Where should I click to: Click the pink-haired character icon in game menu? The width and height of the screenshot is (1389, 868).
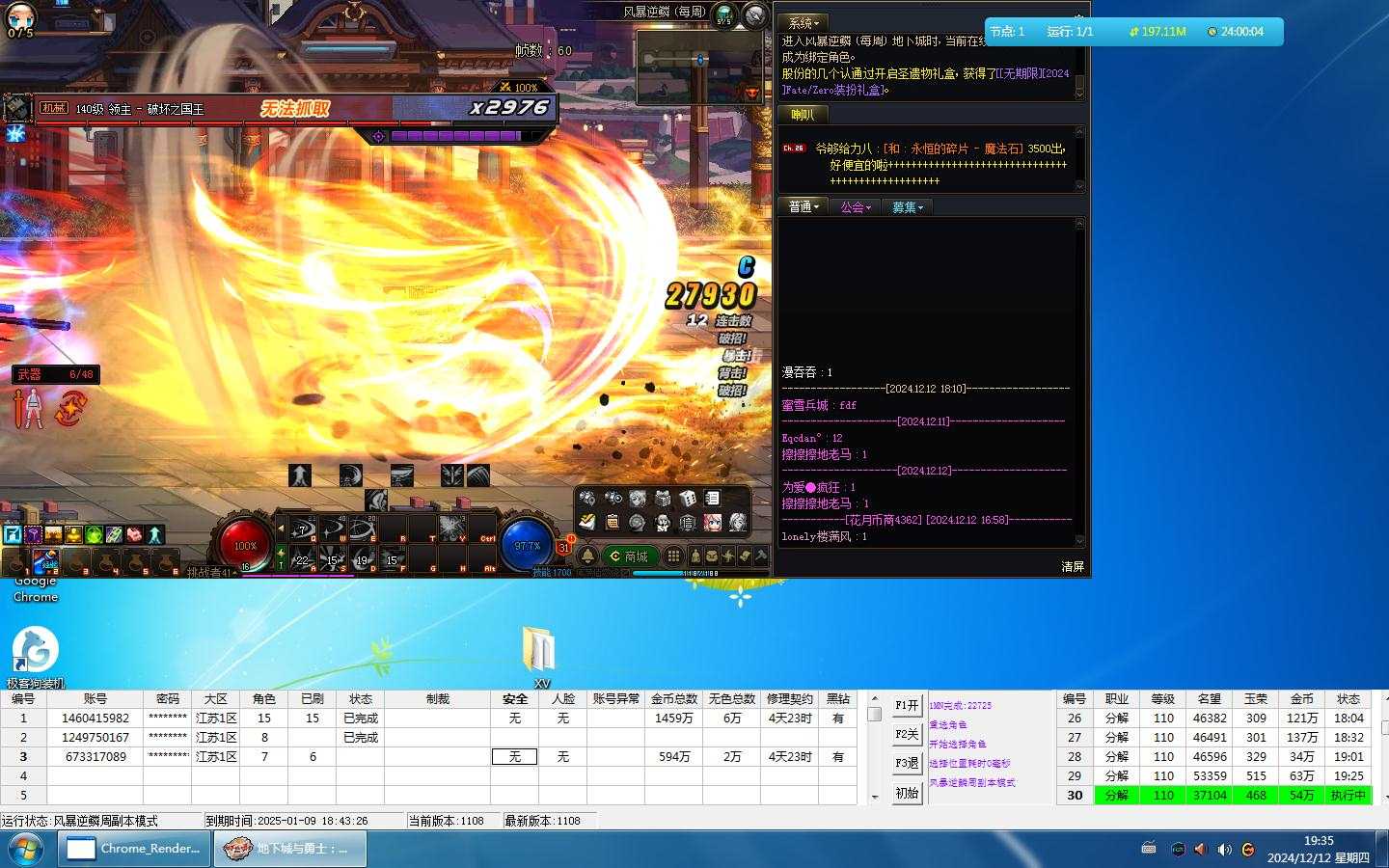click(x=713, y=523)
